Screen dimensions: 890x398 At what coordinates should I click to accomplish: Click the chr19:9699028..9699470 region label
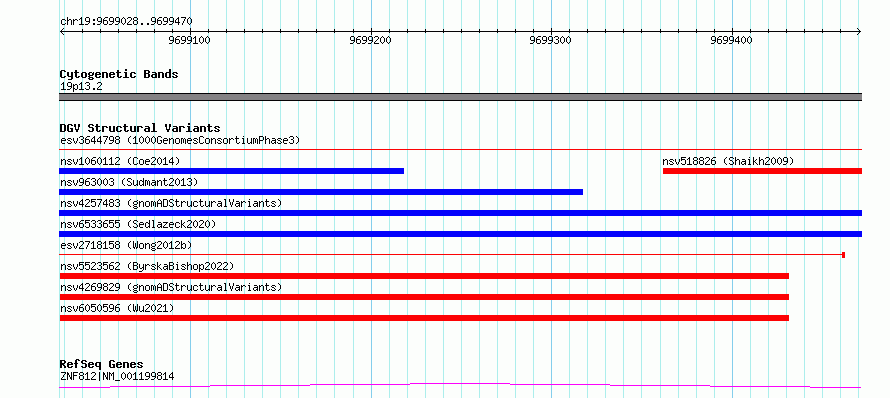click(126, 22)
